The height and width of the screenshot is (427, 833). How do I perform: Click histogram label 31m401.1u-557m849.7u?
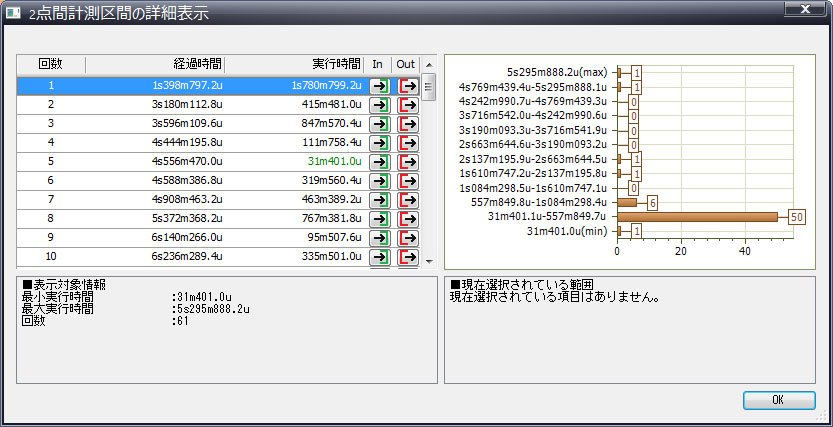pyautogui.click(x=548, y=217)
